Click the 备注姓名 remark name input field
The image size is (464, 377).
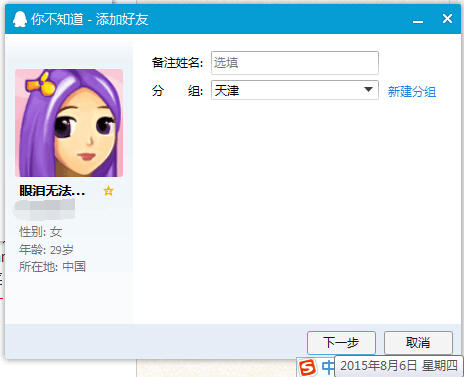pyautogui.click(x=295, y=63)
